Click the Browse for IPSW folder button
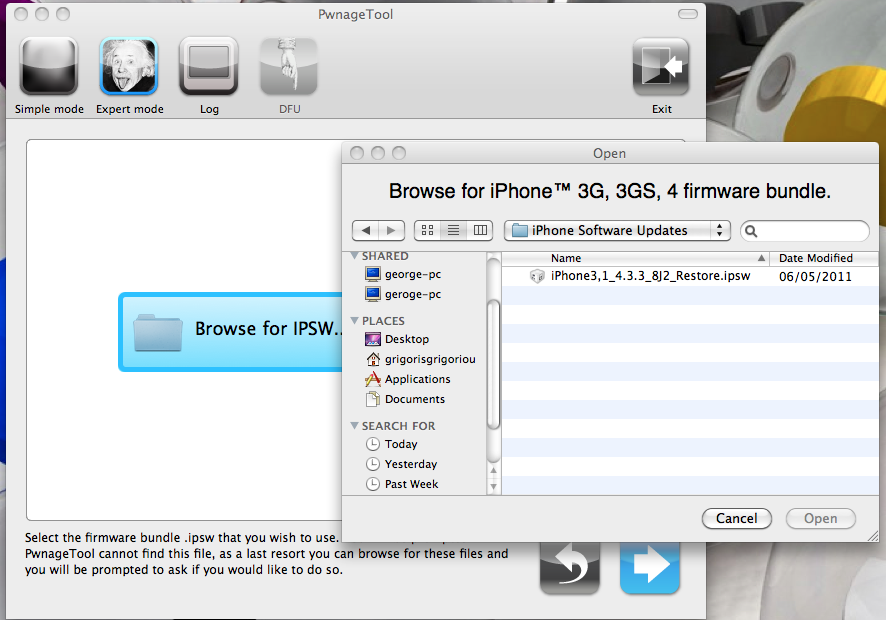Viewport: 886px width, 620px height. tap(231, 332)
